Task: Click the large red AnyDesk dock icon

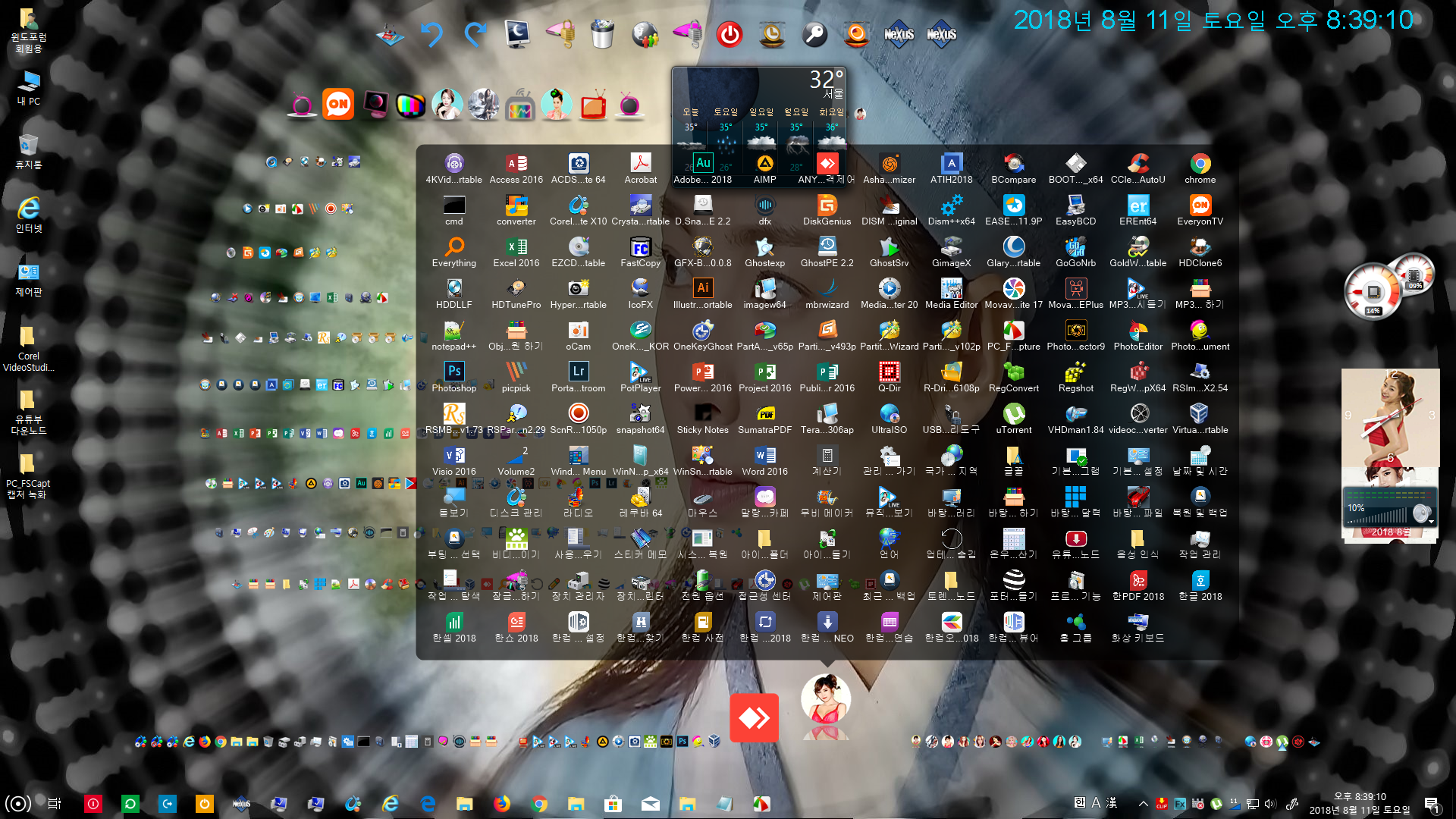Action: (754, 717)
